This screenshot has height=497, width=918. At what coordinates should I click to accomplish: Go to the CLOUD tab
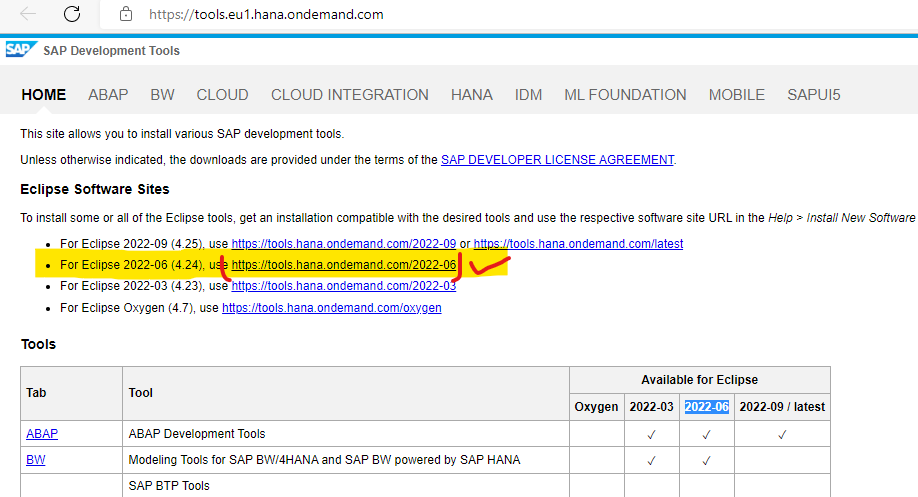[222, 95]
